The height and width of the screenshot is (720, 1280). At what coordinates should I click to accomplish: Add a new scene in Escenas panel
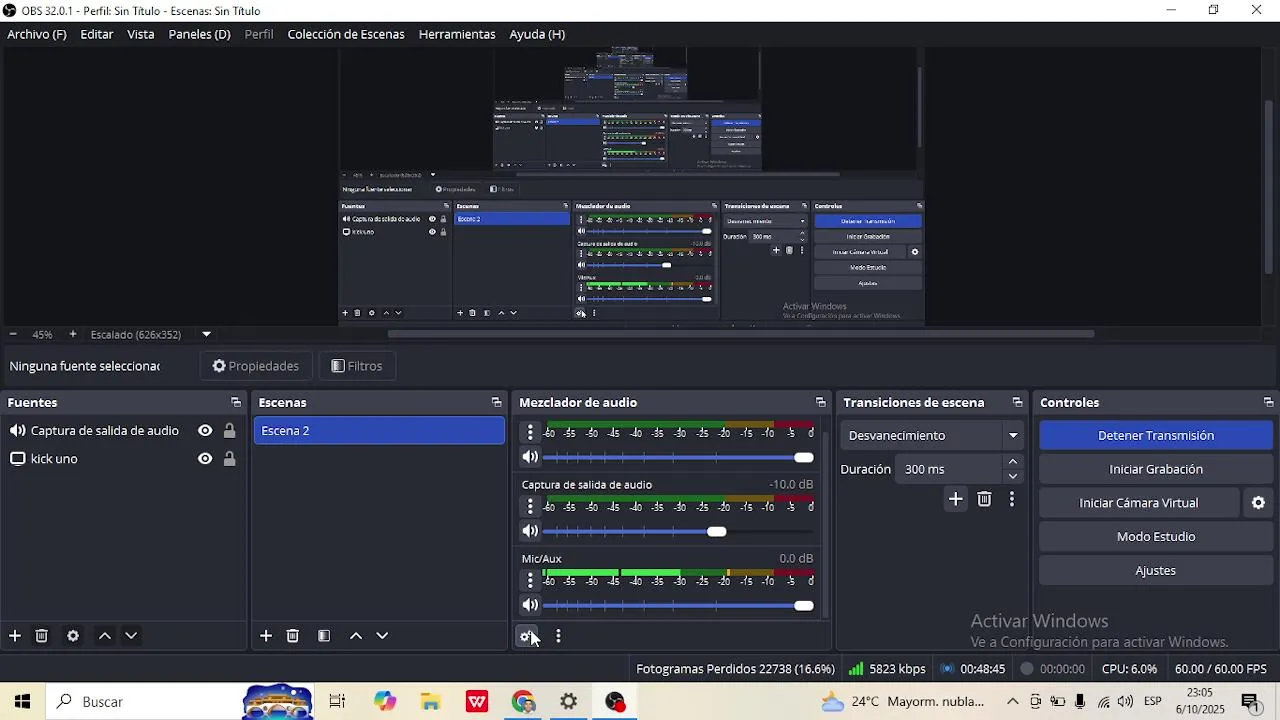pos(266,636)
